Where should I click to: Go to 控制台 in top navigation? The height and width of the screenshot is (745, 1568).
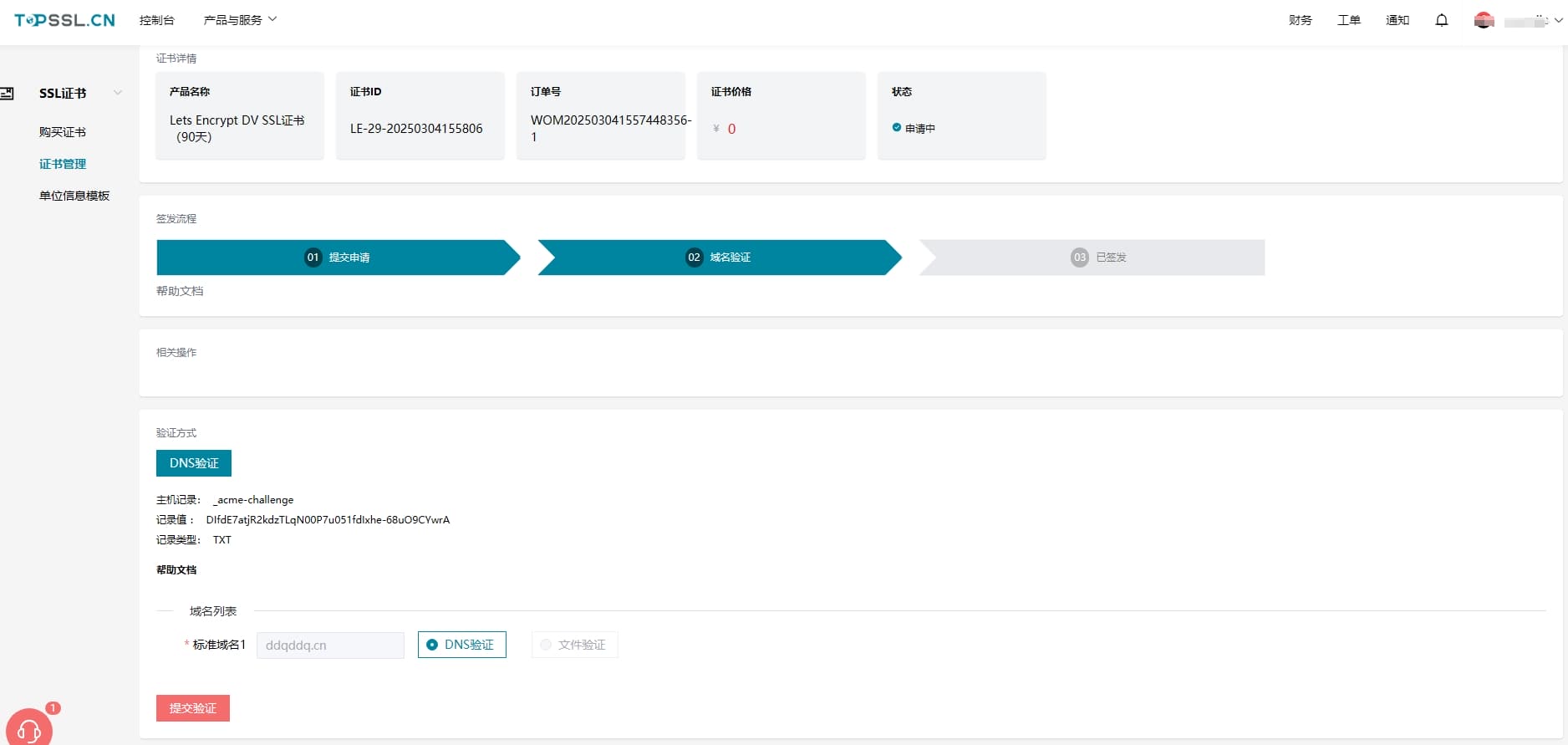click(x=156, y=20)
